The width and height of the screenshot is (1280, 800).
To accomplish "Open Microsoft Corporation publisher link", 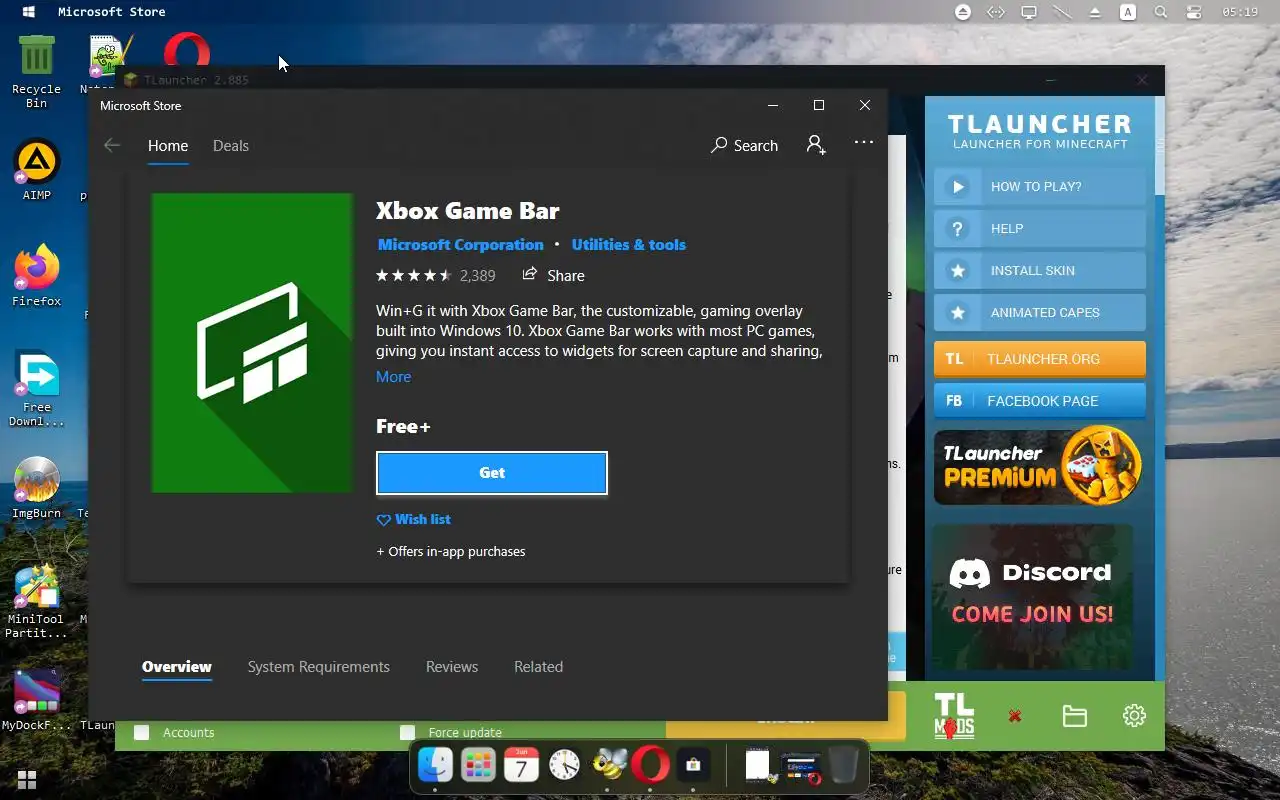I will 460,244.
